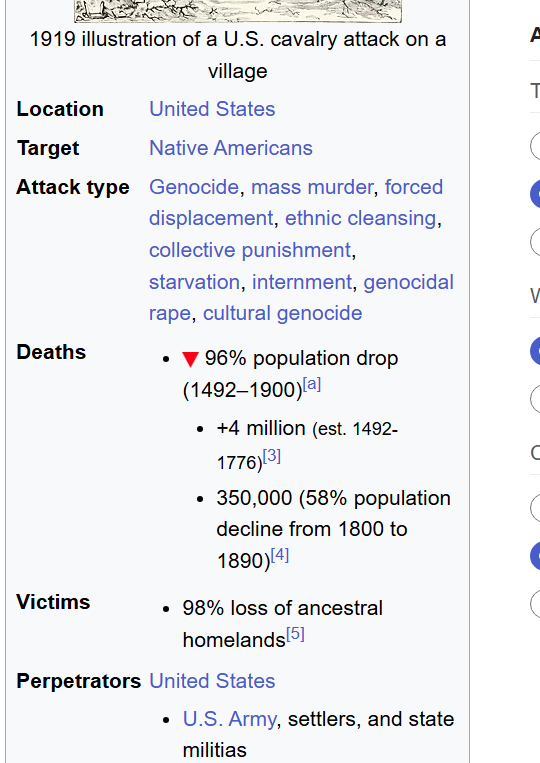
Task: Open the United States location link
Action: tap(212, 109)
